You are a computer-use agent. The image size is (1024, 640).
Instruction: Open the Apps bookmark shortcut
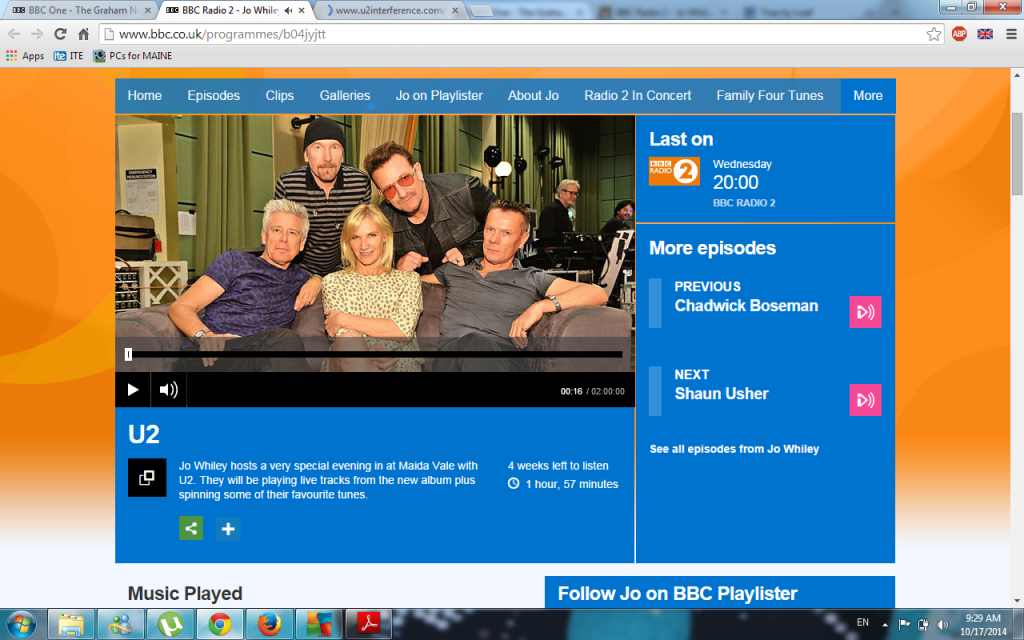25,56
